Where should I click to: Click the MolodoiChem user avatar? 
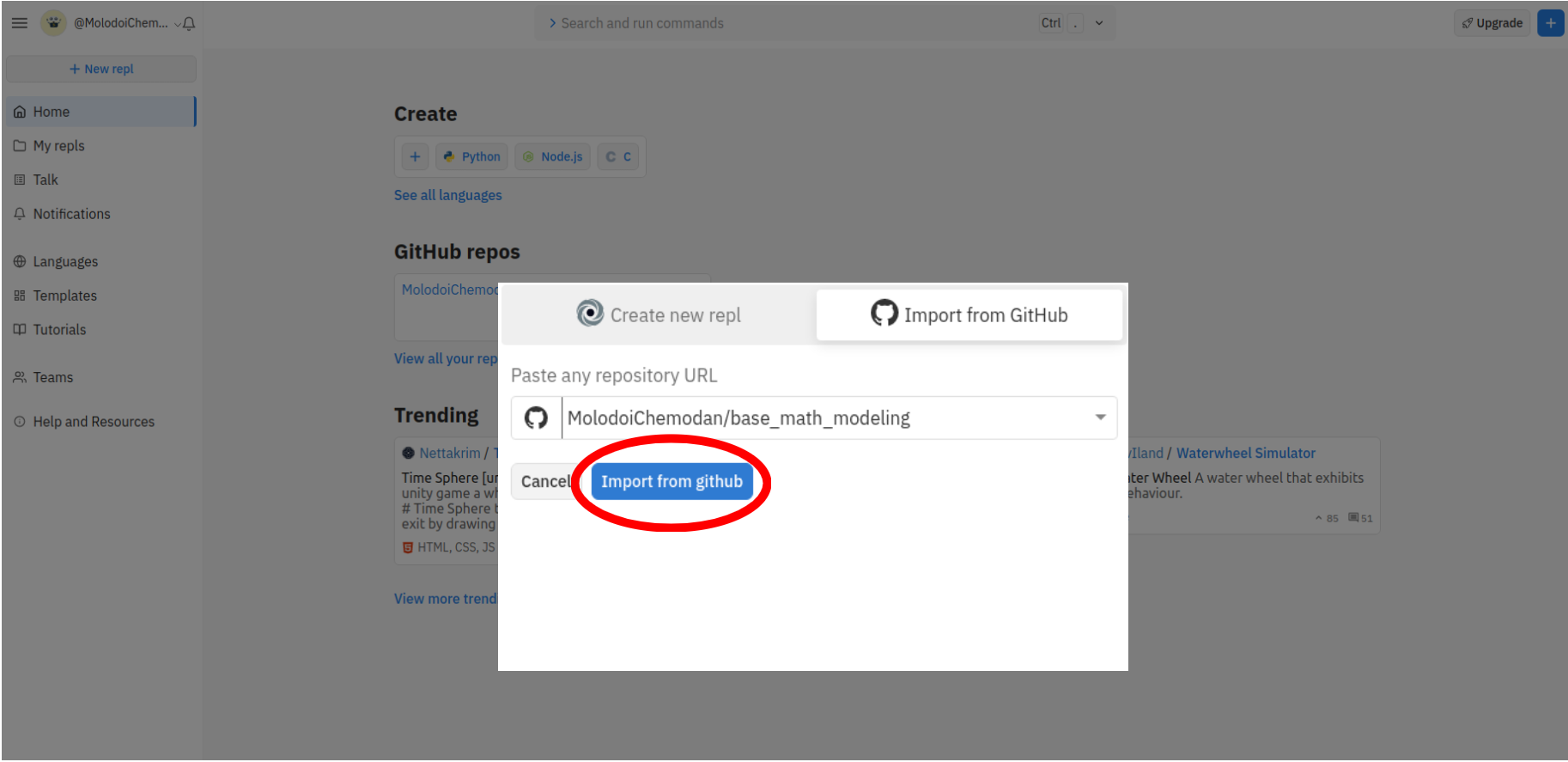[53, 23]
